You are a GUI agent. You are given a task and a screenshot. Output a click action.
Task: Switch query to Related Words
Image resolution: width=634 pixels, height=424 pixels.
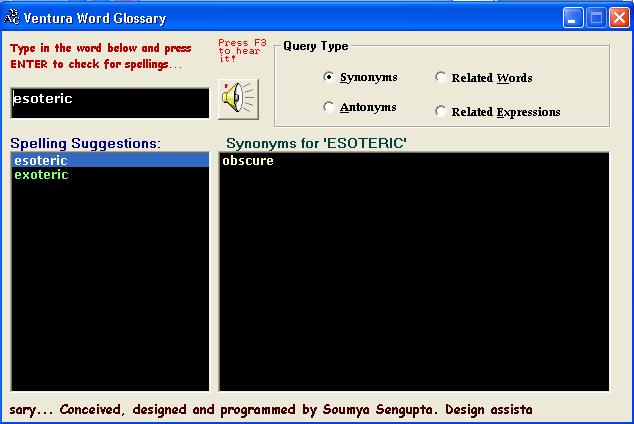[x=441, y=77]
